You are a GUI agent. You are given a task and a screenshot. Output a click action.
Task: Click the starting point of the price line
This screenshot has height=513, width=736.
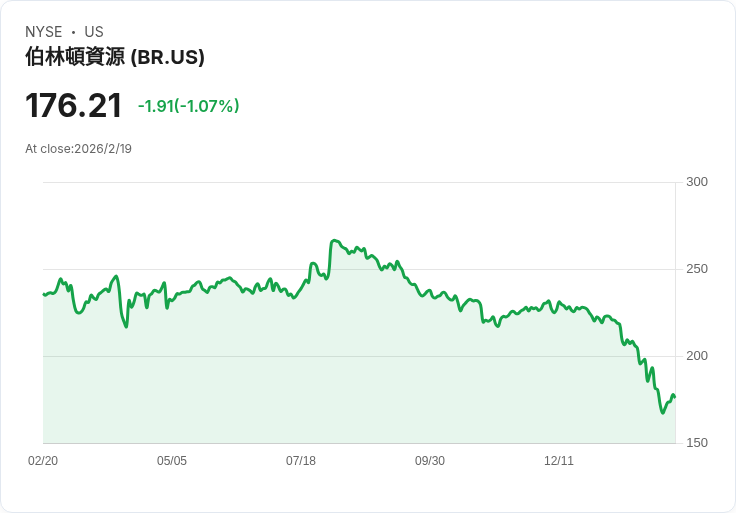click(44, 294)
